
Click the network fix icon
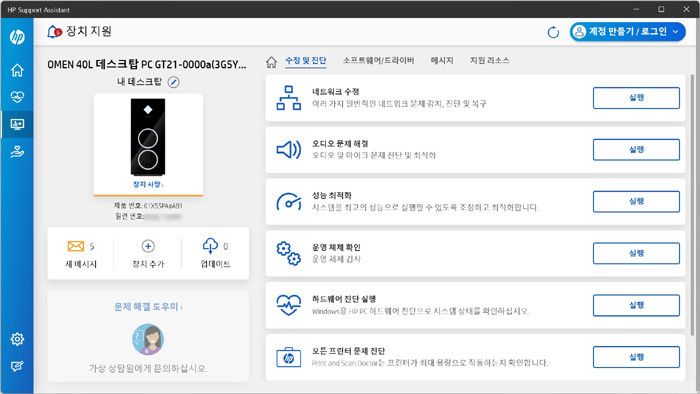[288, 98]
